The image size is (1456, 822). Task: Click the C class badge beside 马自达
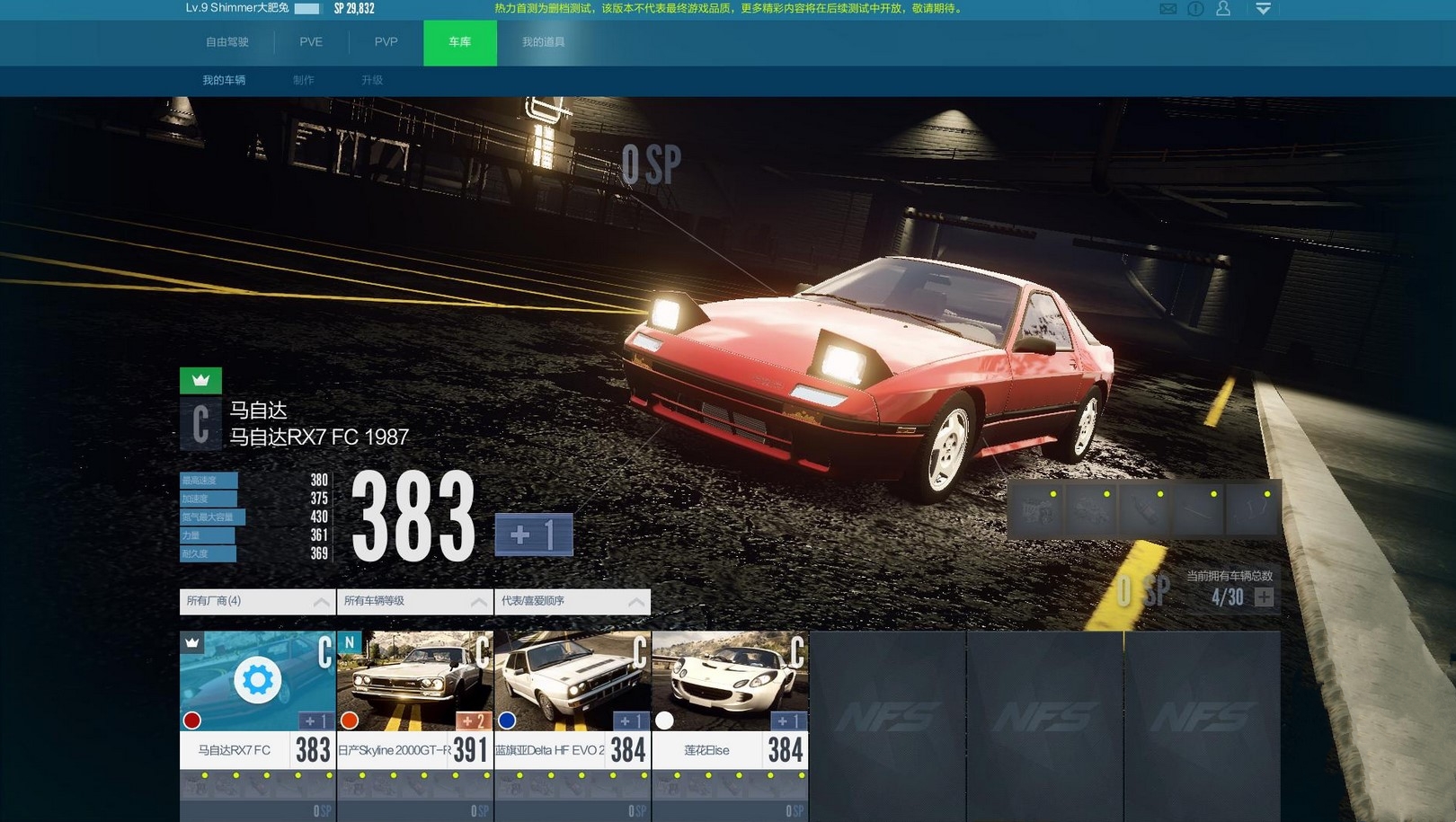200,423
